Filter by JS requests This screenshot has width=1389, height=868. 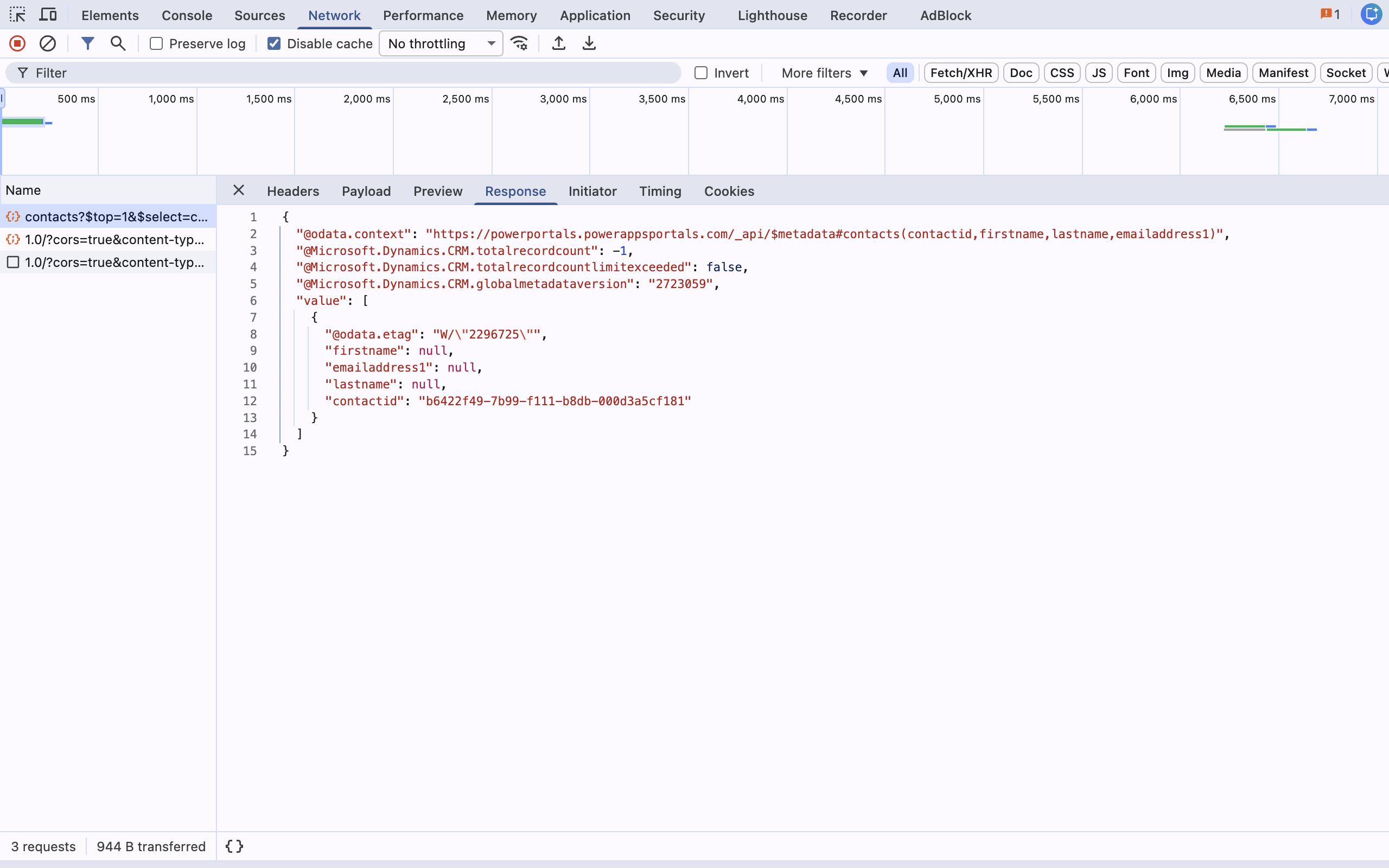(x=1099, y=73)
